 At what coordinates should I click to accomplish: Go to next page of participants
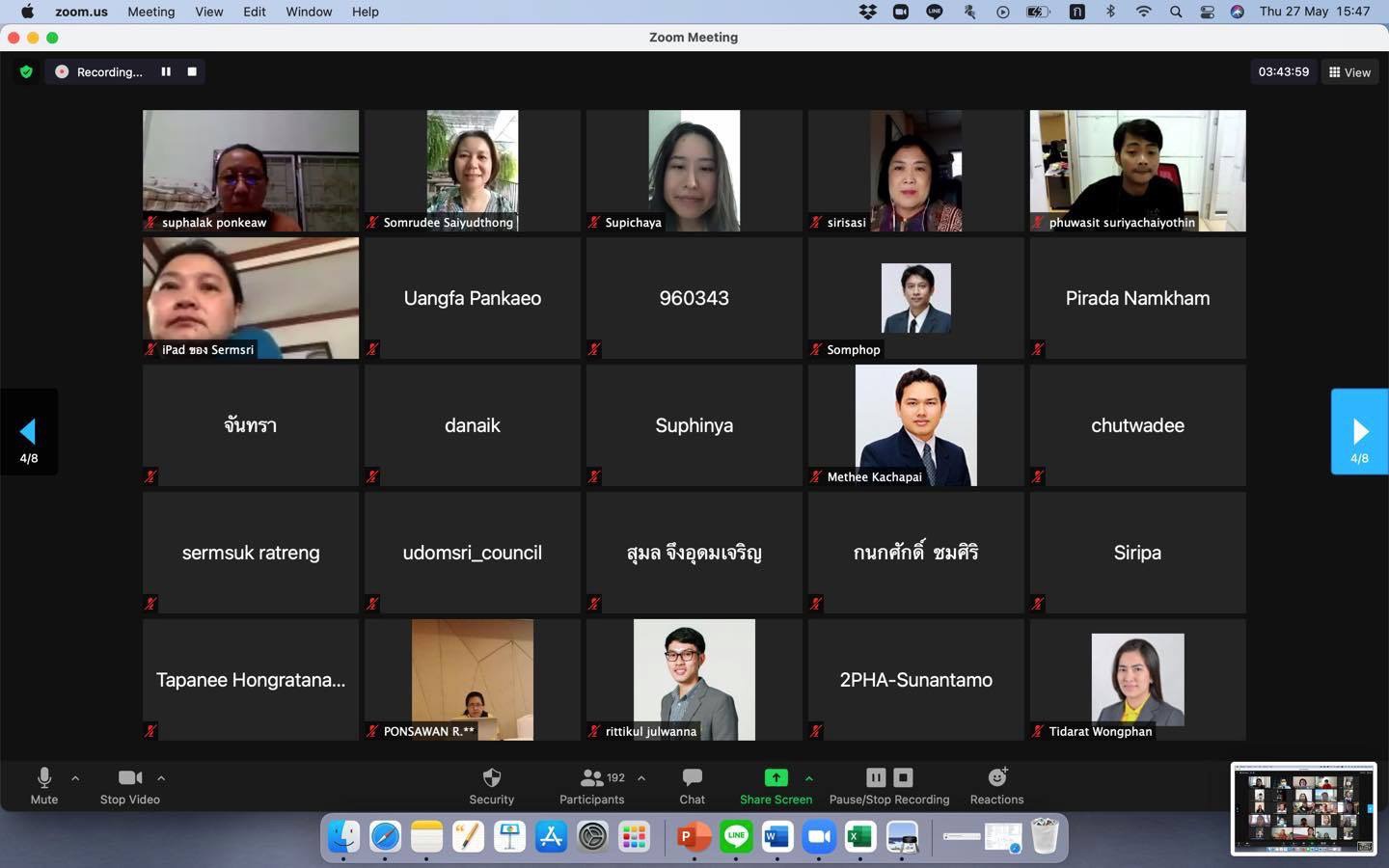[x=1359, y=431]
